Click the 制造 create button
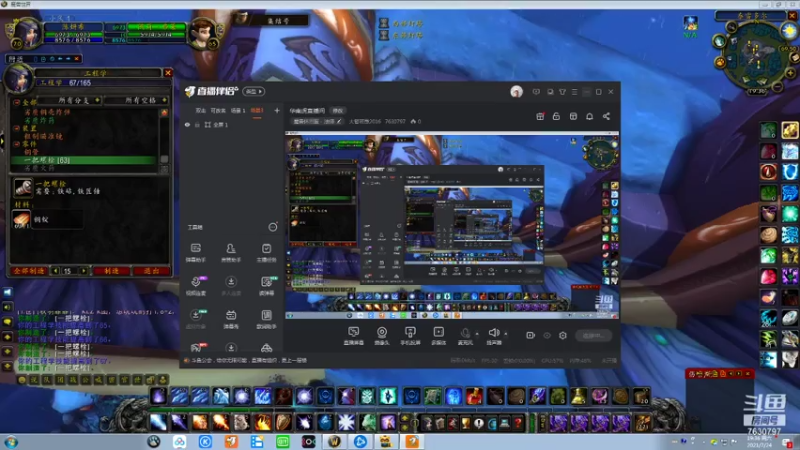The image size is (800, 450). point(111,271)
